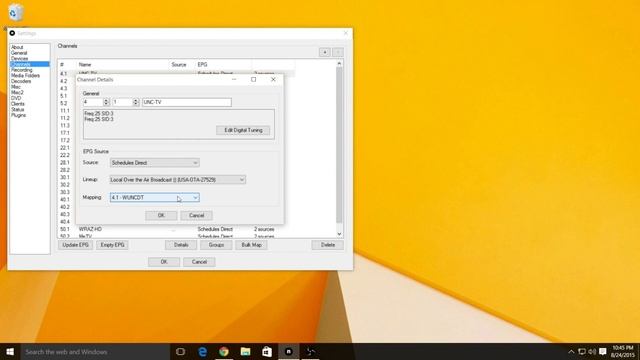The height and width of the screenshot is (360, 640).
Task: Click the minor channel number field
Action: (122, 102)
